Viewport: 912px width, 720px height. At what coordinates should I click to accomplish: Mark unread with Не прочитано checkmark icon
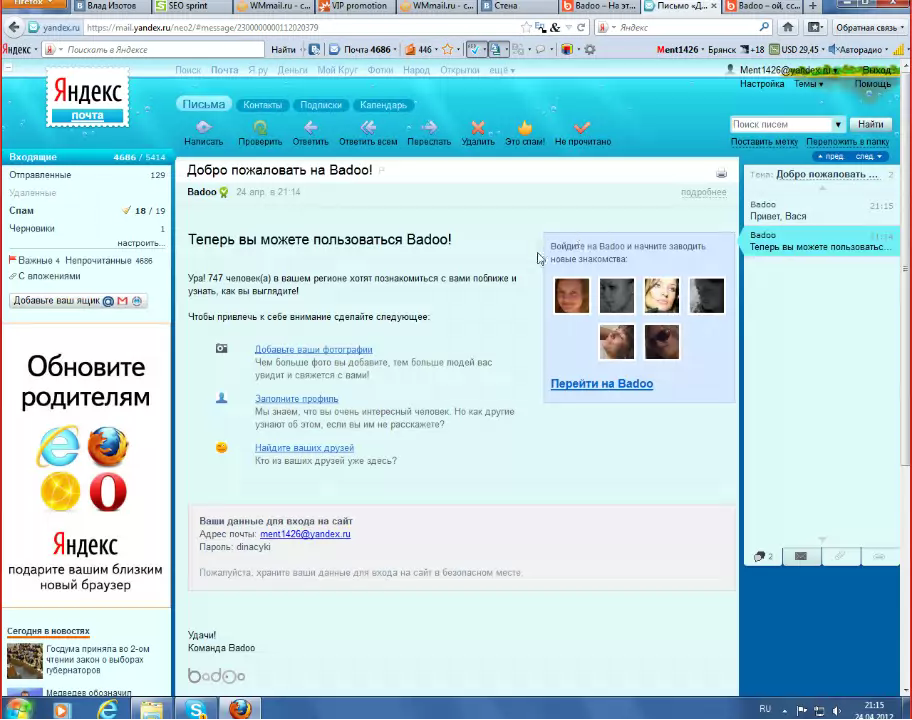(582, 127)
